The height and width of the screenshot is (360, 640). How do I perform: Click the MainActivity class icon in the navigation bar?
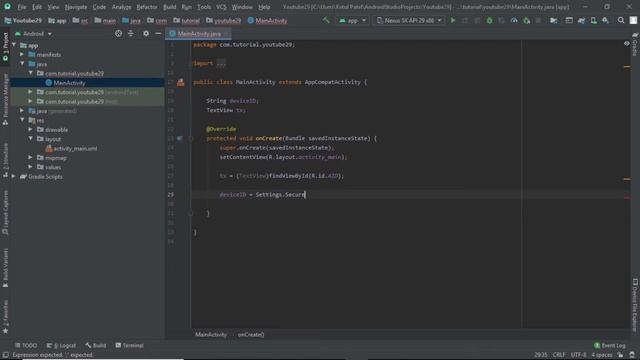[x=251, y=20]
